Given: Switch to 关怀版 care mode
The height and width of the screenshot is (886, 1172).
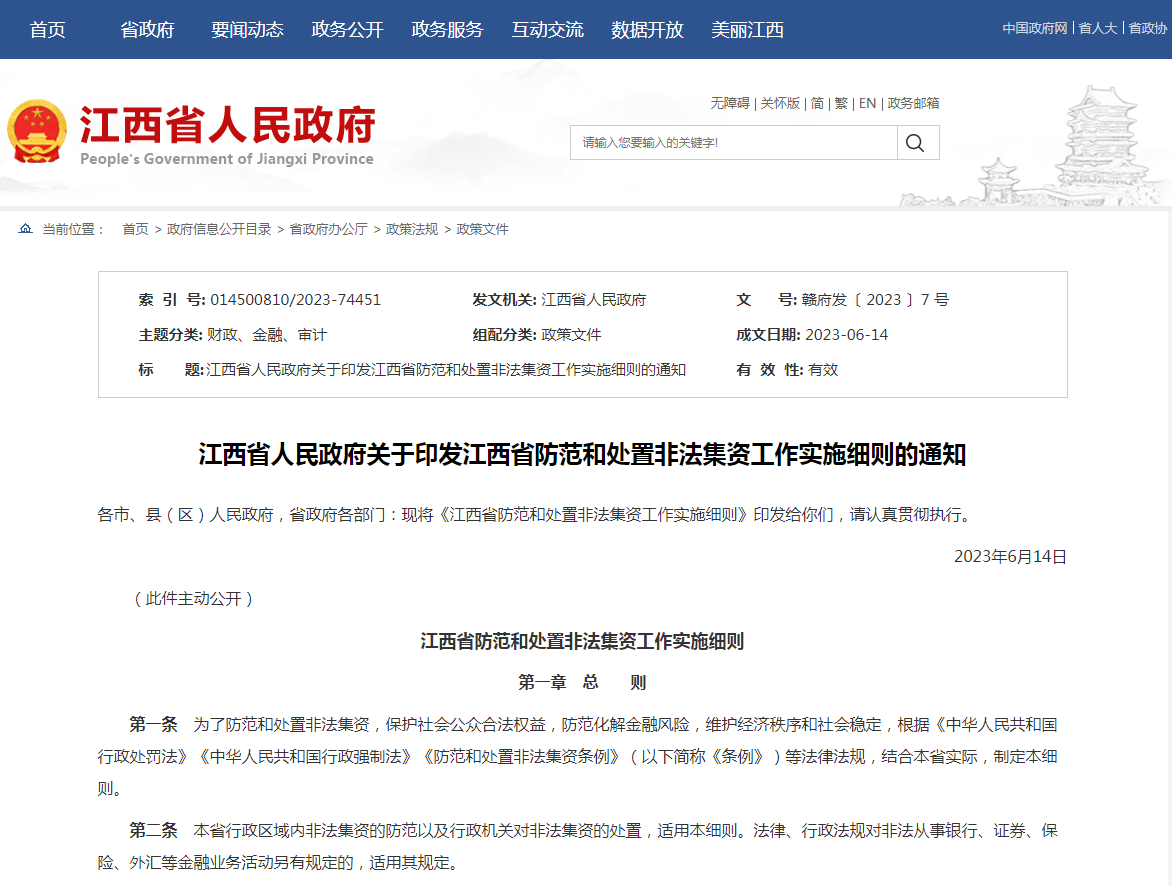Looking at the screenshot, I should tap(780, 103).
